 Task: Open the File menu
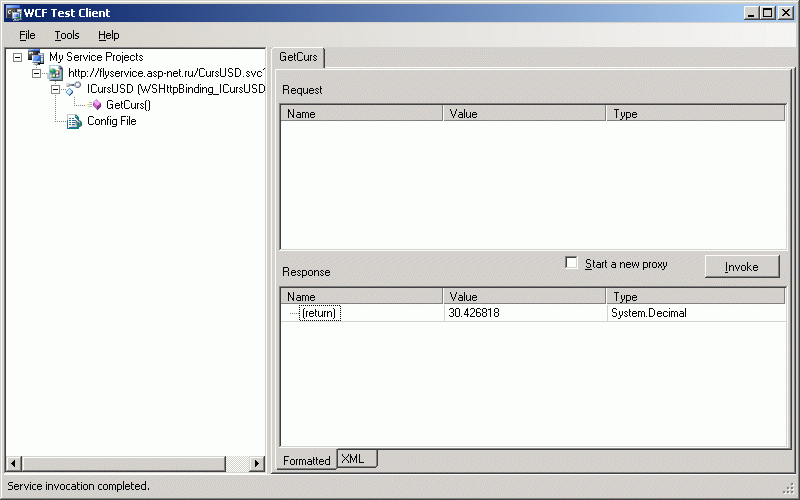[27, 35]
